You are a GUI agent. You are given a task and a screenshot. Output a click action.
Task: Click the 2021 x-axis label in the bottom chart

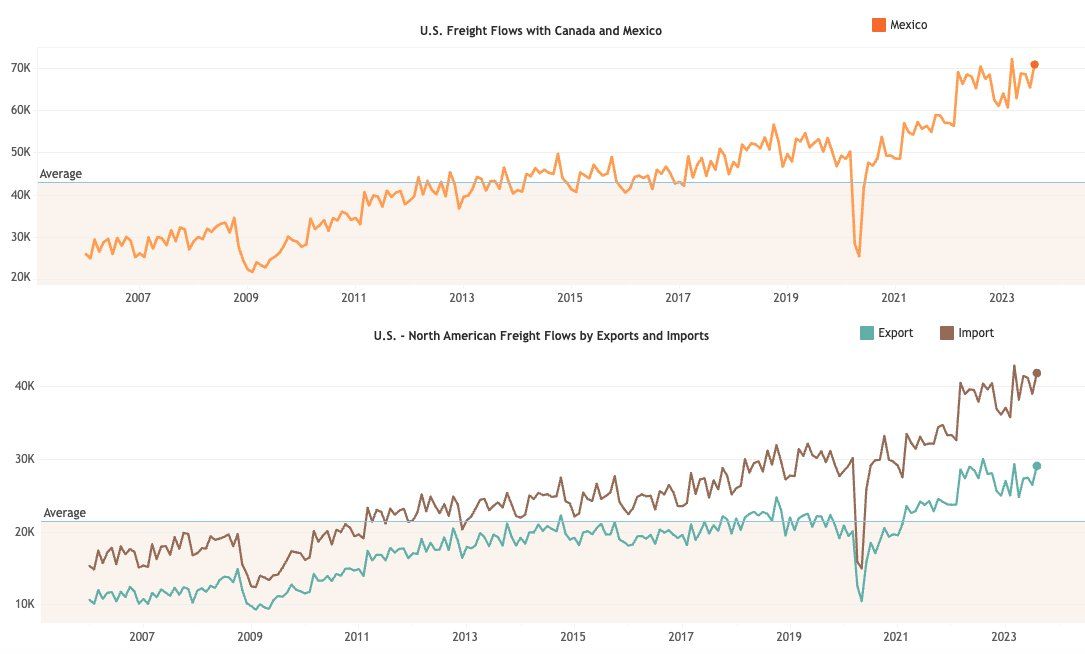point(896,636)
